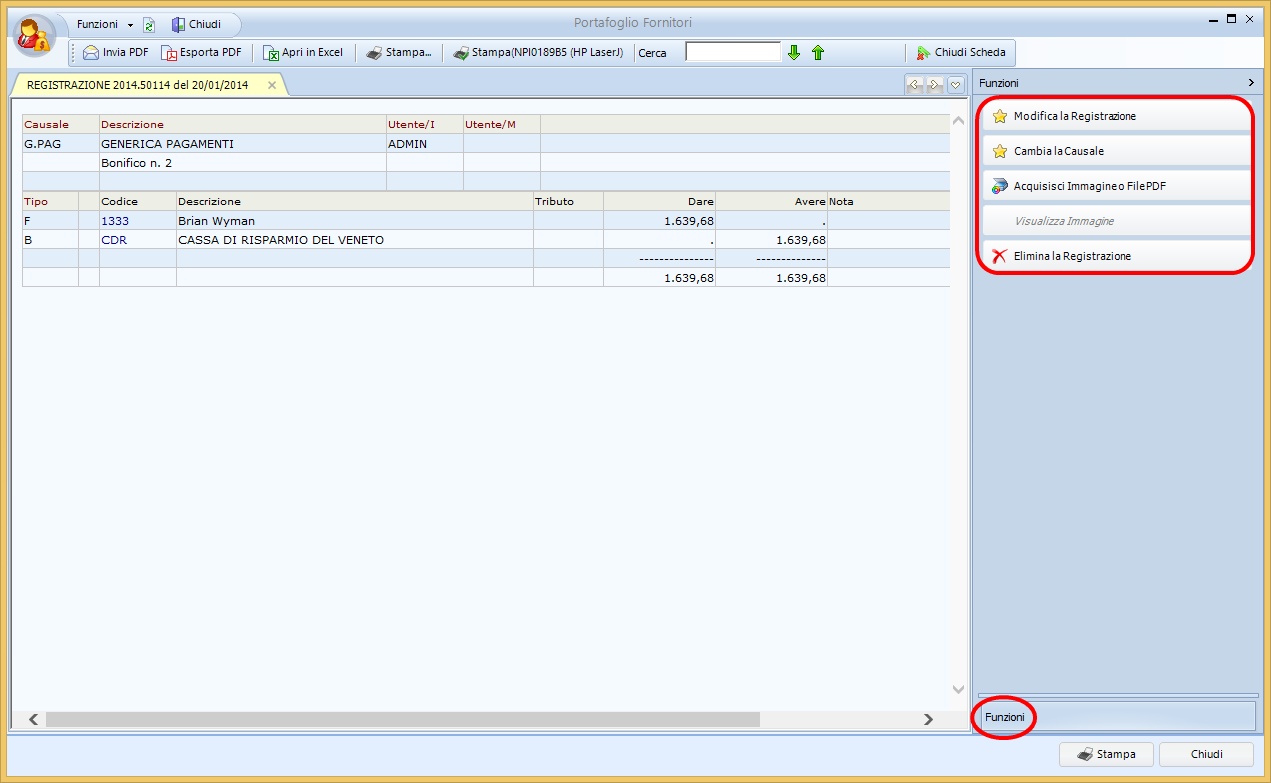Click Modifica la Registrazione button
1271x783 pixels.
[x=1074, y=116]
